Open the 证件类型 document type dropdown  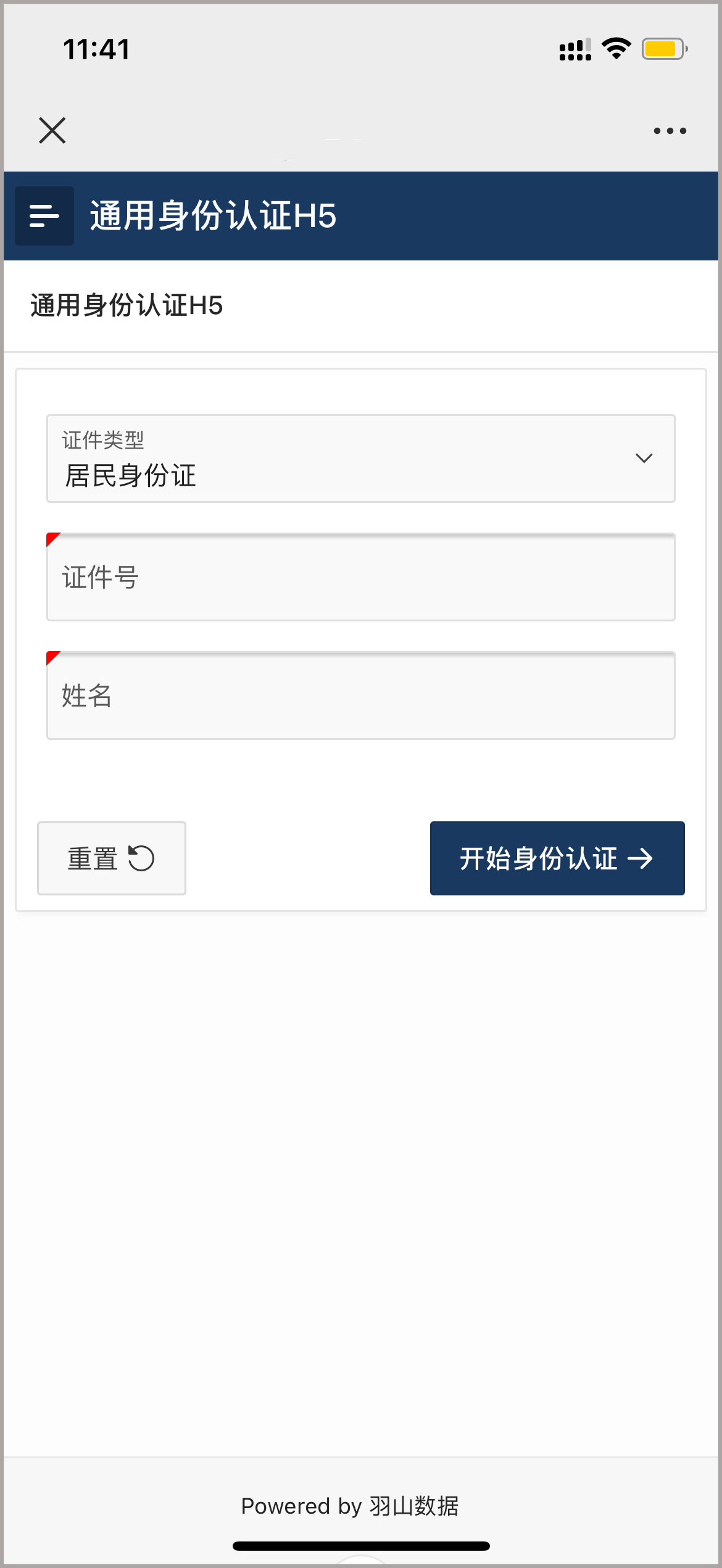tap(360, 458)
